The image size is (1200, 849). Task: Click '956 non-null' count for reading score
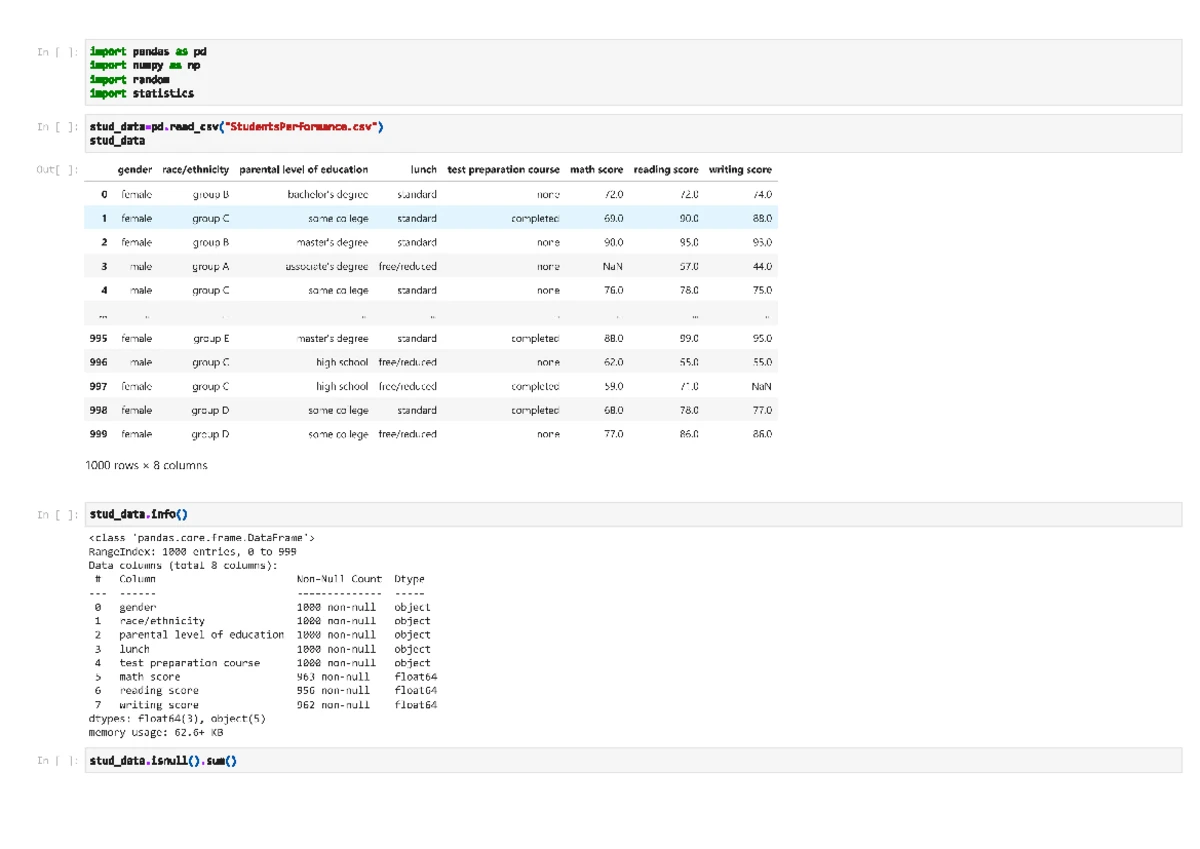(x=333, y=690)
